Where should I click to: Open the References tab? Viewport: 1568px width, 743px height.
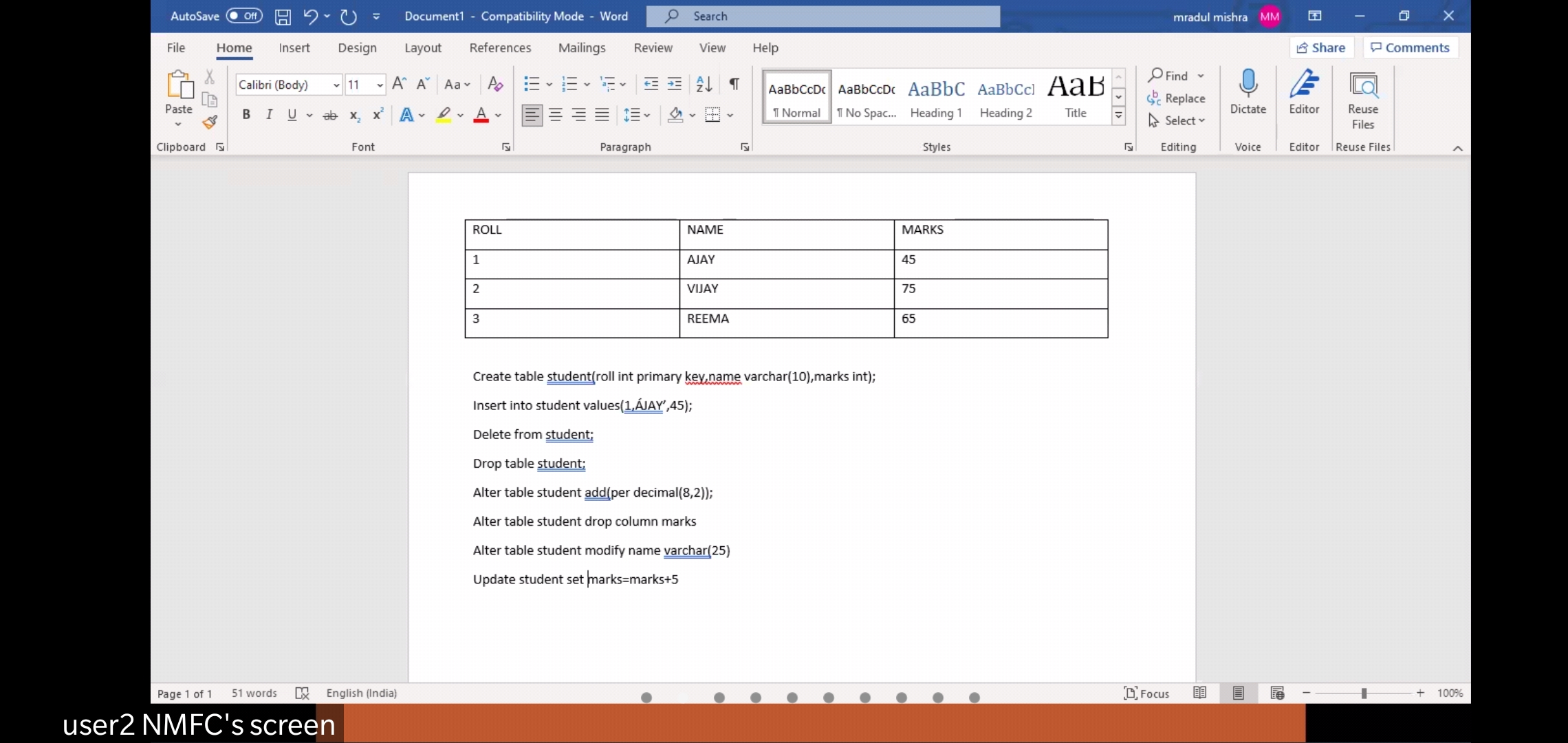coord(500,47)
